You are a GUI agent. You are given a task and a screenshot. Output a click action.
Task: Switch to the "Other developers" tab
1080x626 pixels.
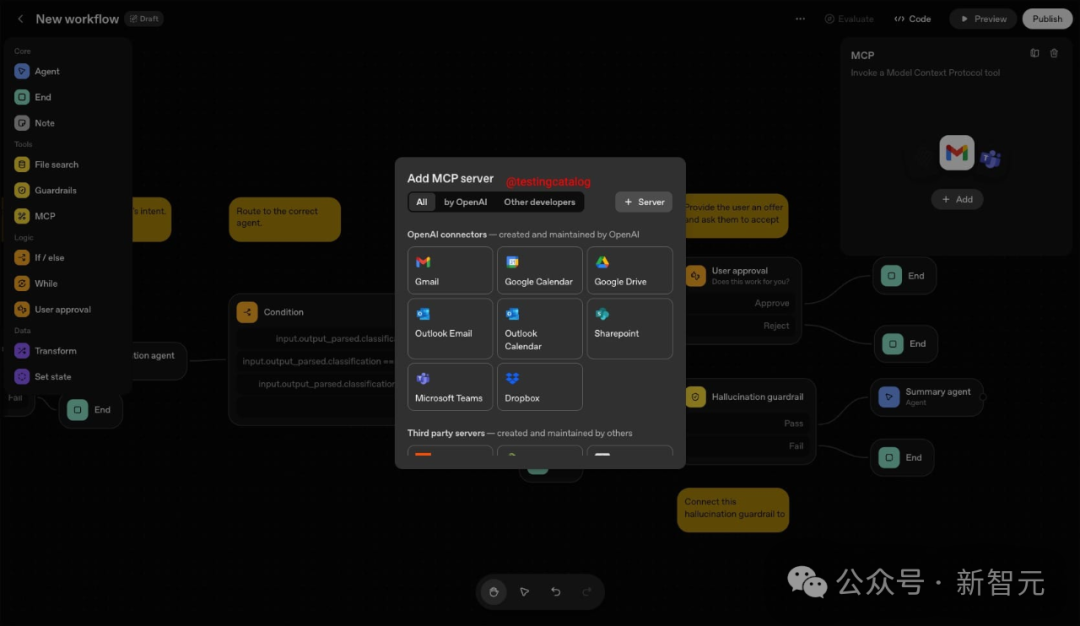tap(539, 202)
